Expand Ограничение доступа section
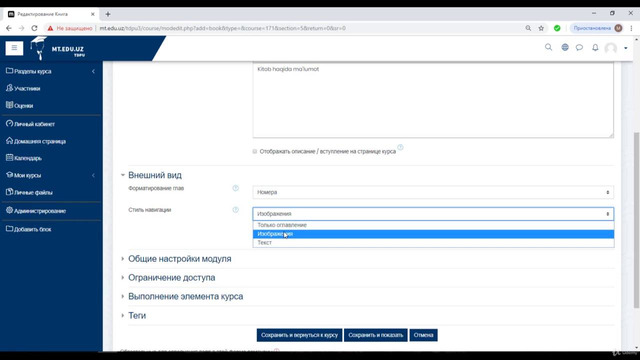The height and width of the screenshot is (360, 640). tap(171, 278)
